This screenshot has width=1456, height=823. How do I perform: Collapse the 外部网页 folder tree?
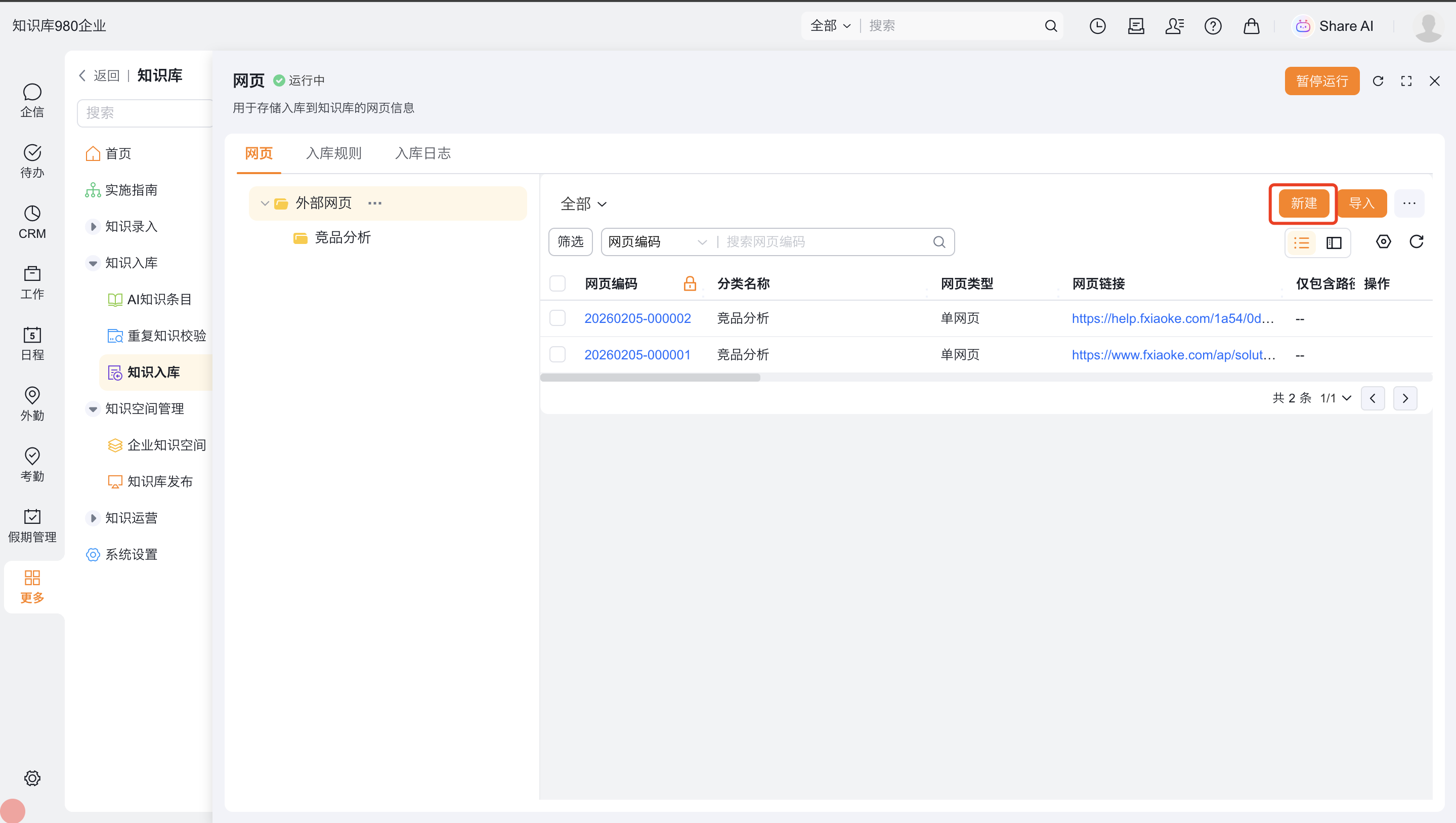tap(265, 203)
